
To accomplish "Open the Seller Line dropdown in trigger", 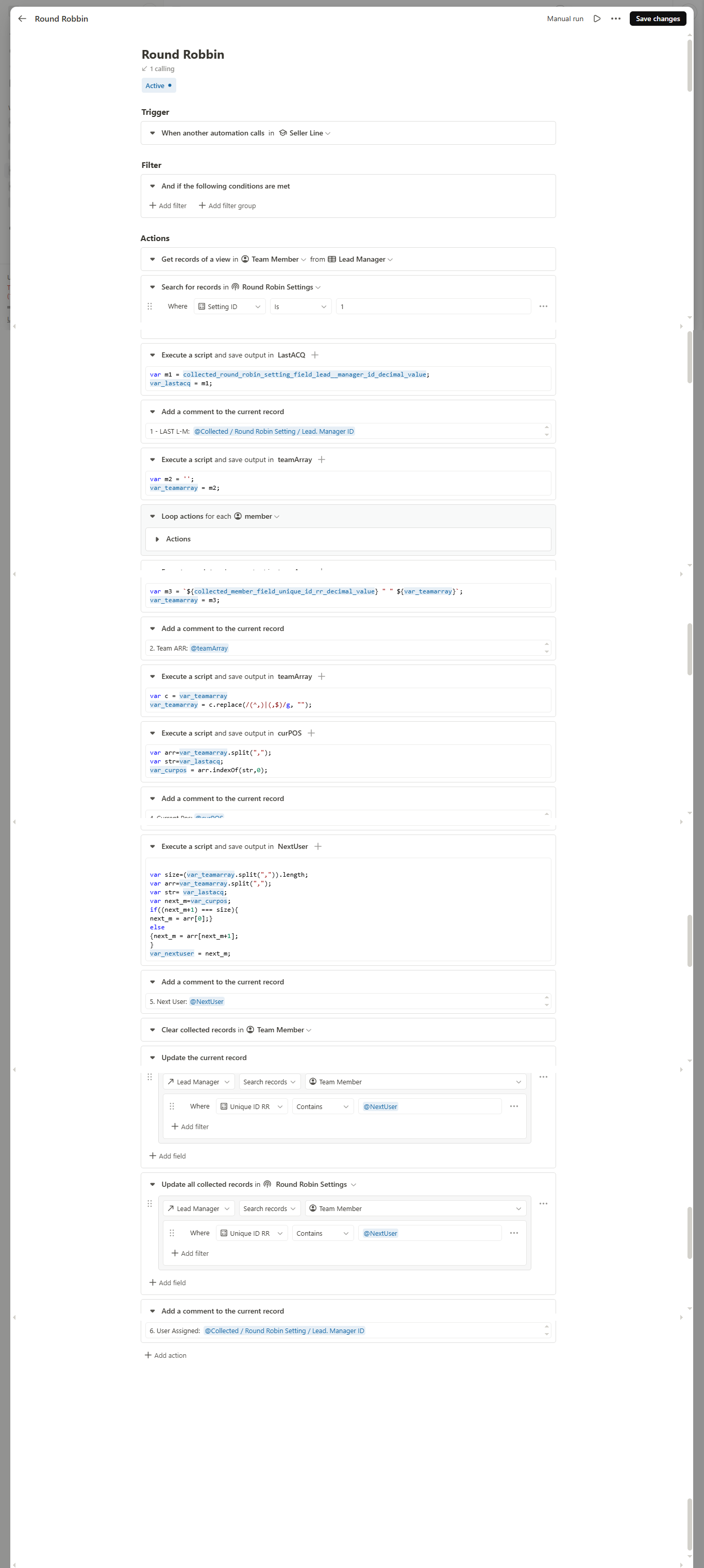I will (309, 133).
